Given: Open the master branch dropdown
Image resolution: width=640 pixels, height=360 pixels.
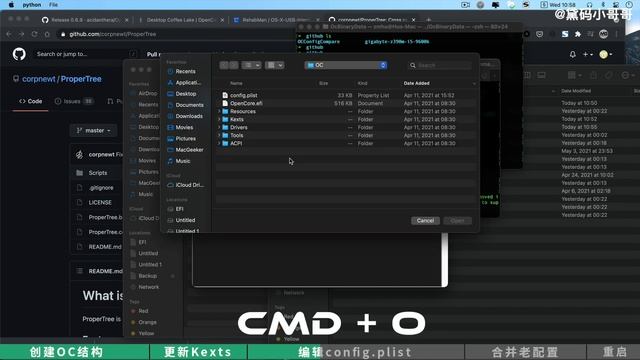Looking at the screenshot, I should tap(93, 131).
